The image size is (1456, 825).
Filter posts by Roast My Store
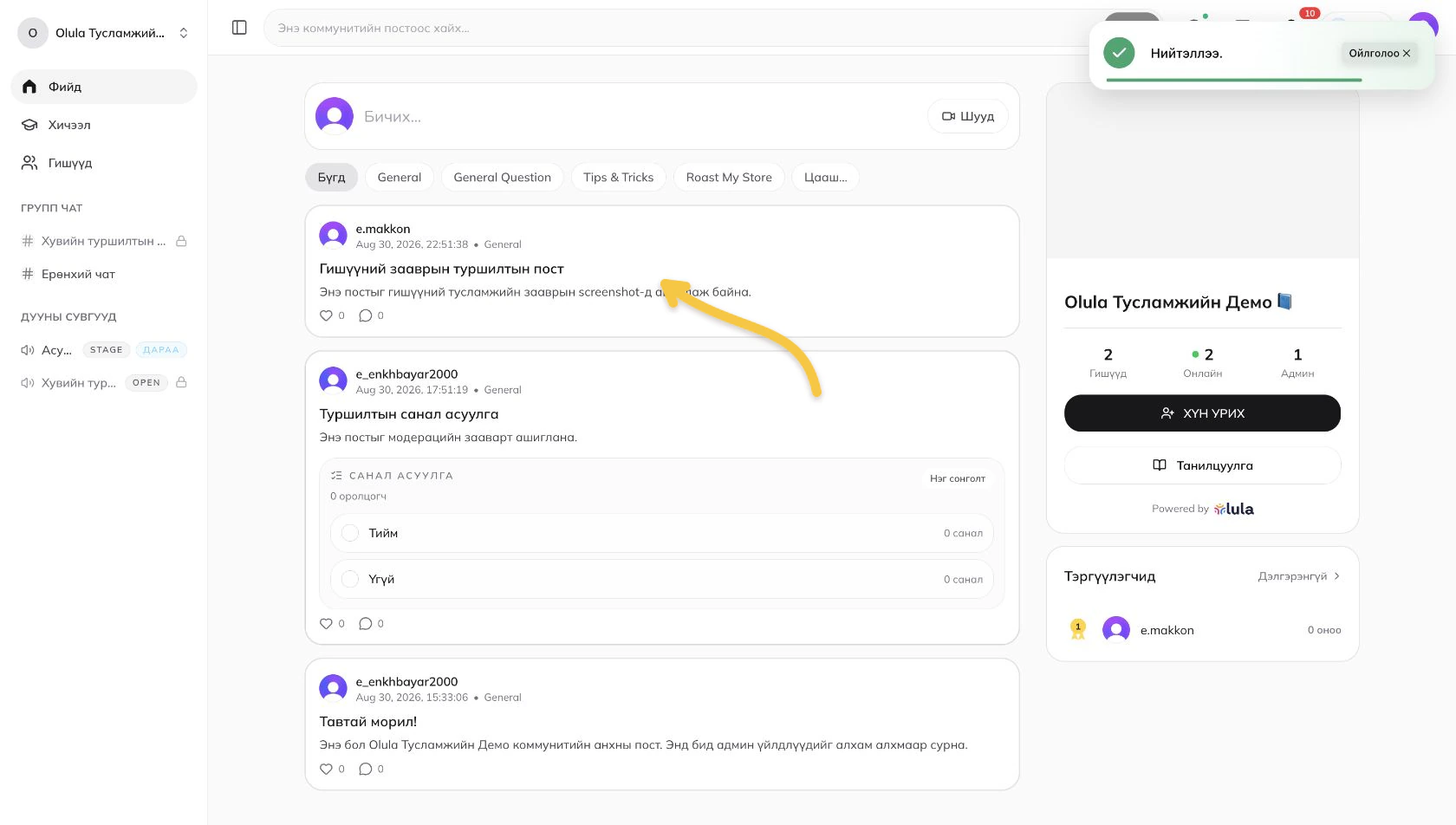click(729, 177)
